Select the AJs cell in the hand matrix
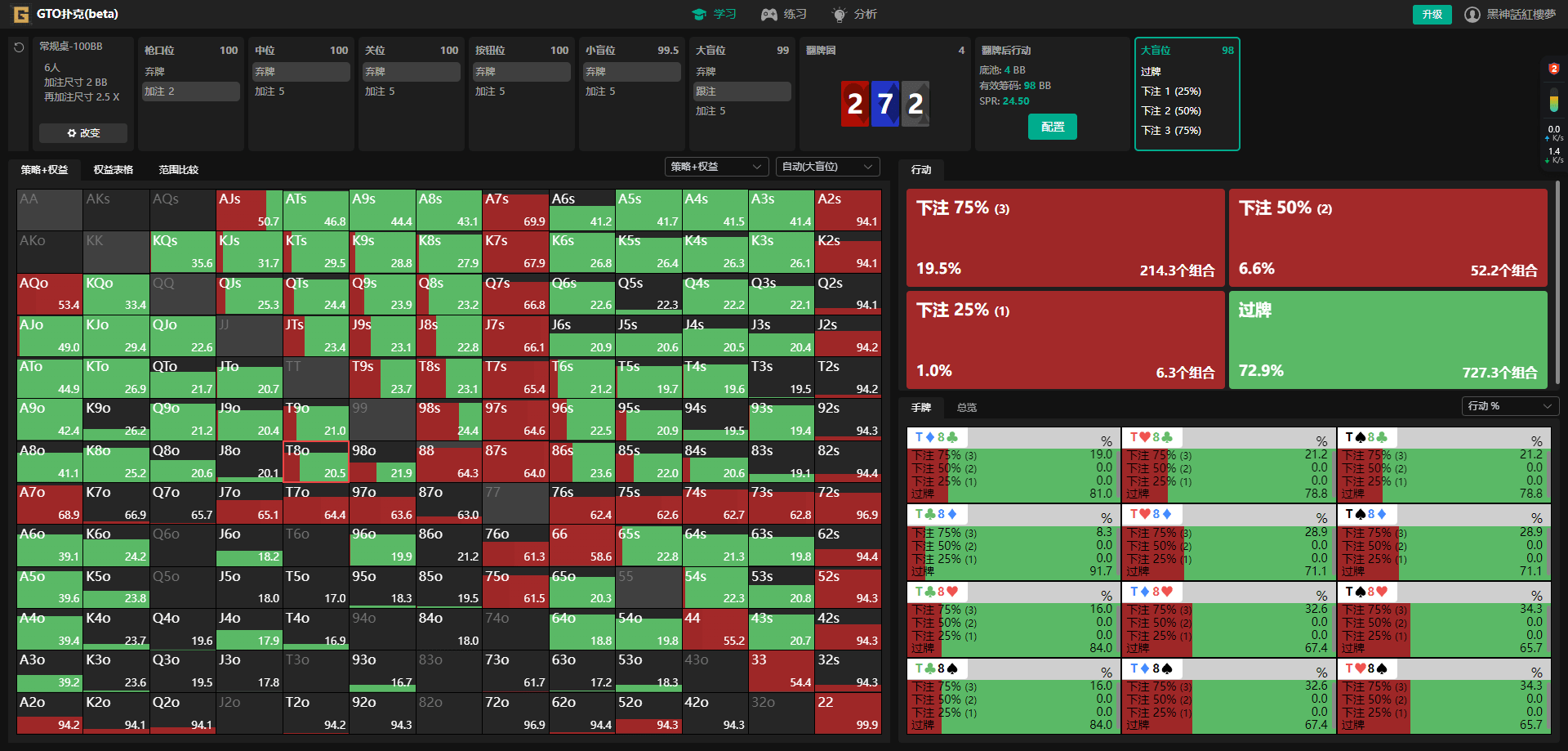The image size is (1568, 751). pos(248,210)
